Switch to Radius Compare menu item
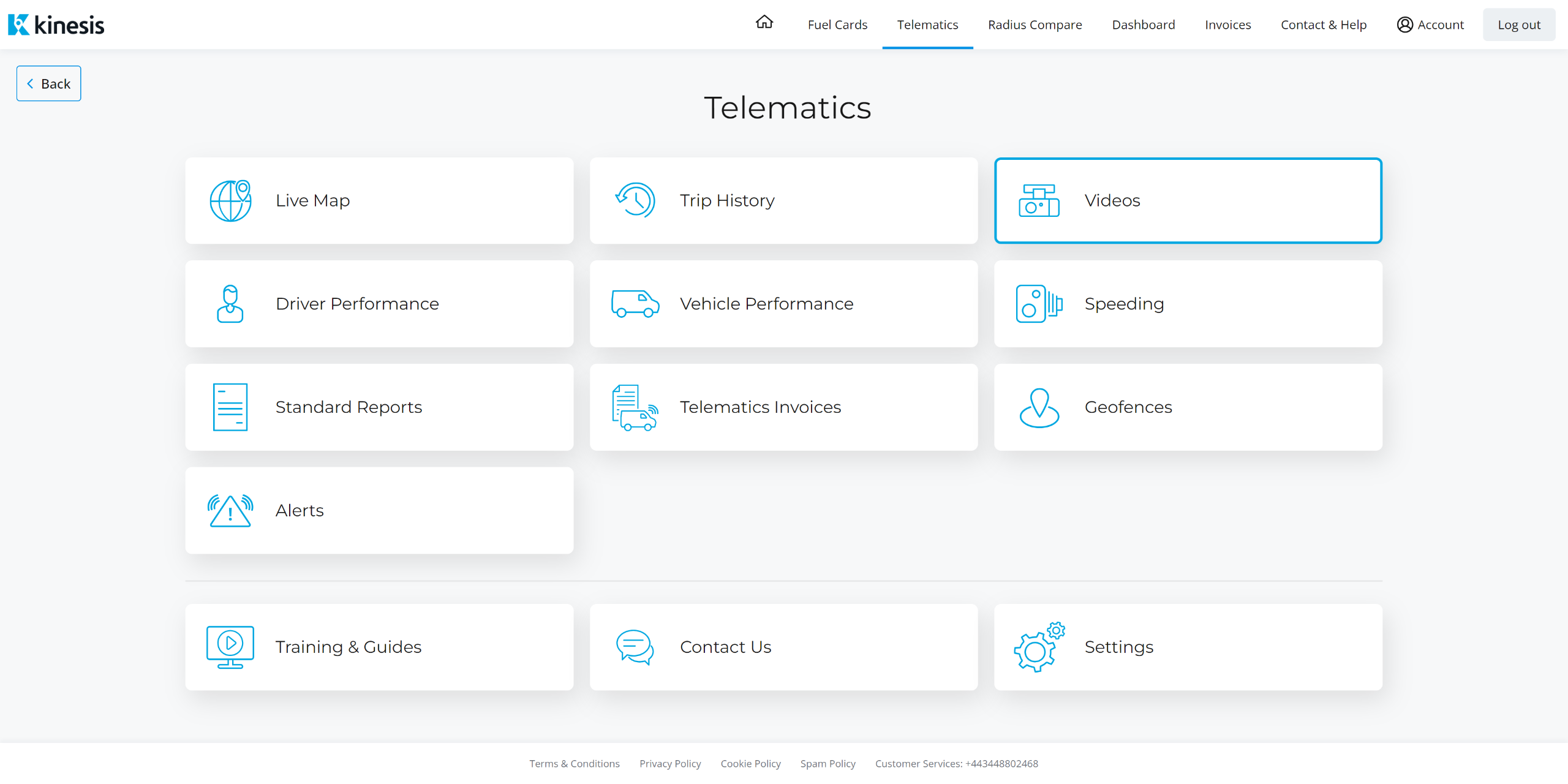 point(1035,24)
